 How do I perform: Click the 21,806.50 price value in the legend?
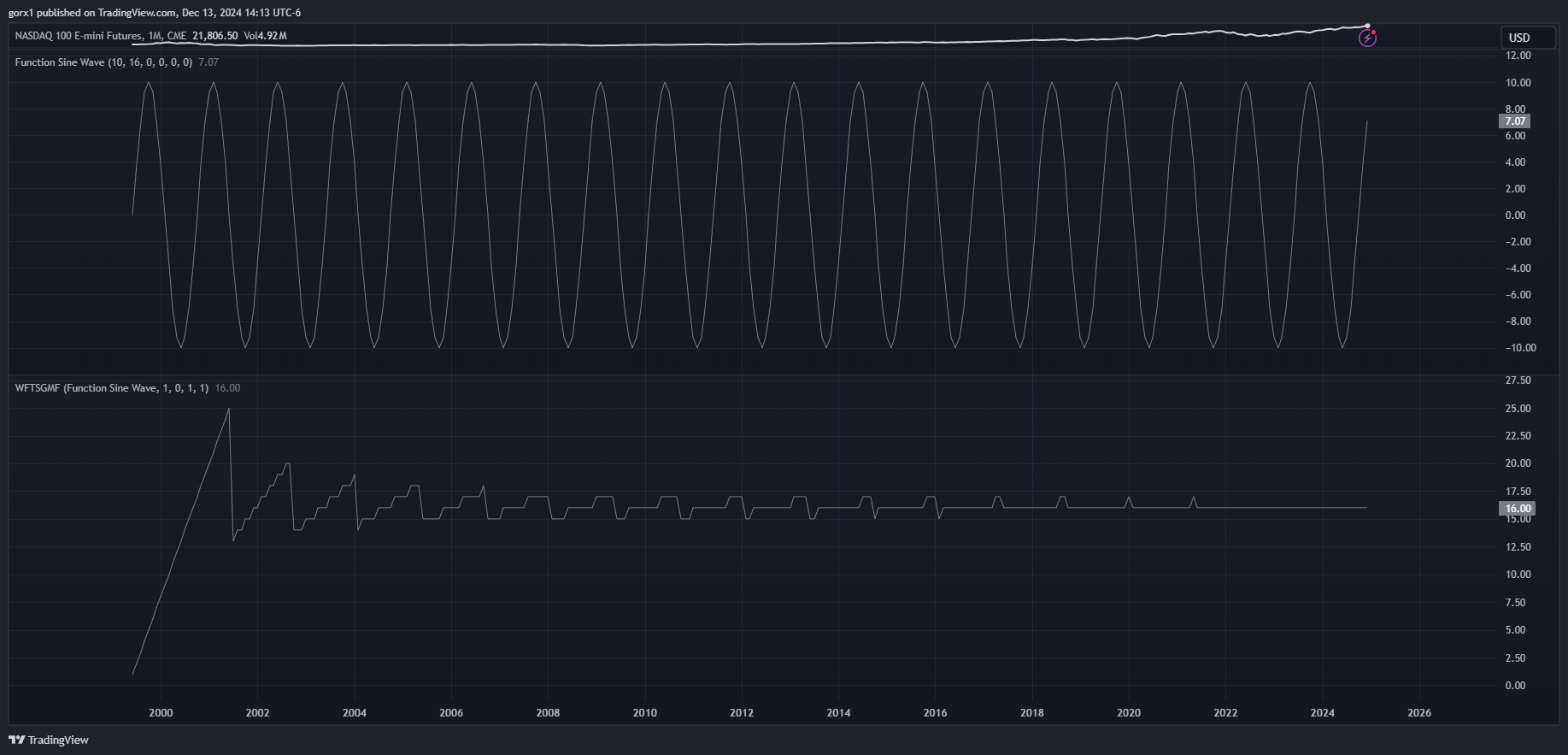[x=215, y=36]
